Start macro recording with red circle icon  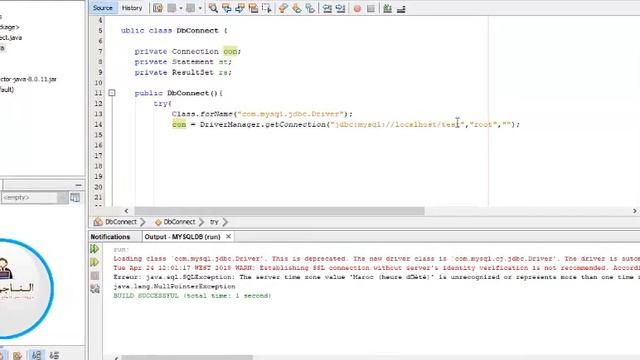[x=357, y=8]
